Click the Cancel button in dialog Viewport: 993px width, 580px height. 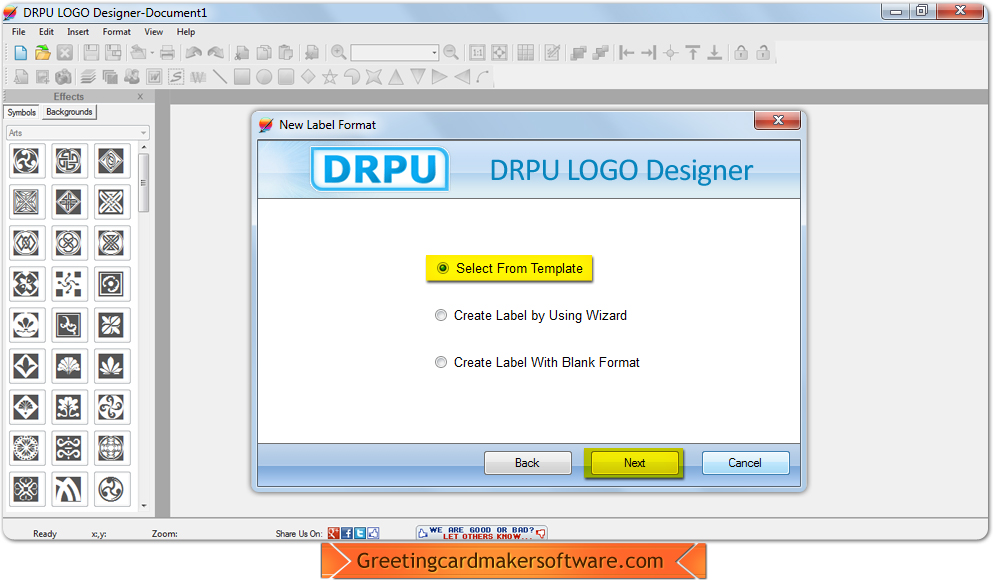pos(745,463)
